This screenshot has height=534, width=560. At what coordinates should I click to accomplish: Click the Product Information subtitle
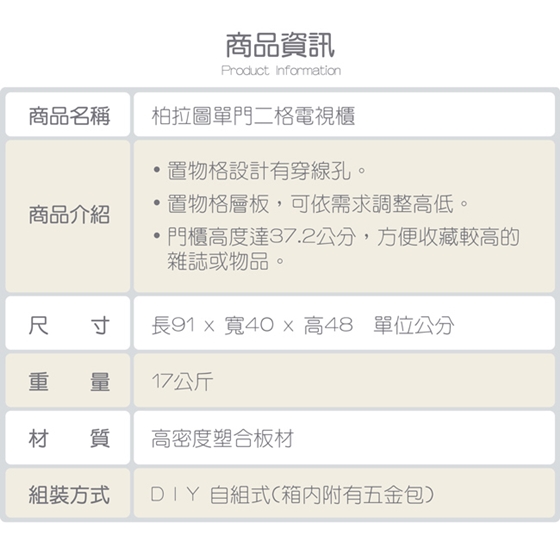click(281, 70)
